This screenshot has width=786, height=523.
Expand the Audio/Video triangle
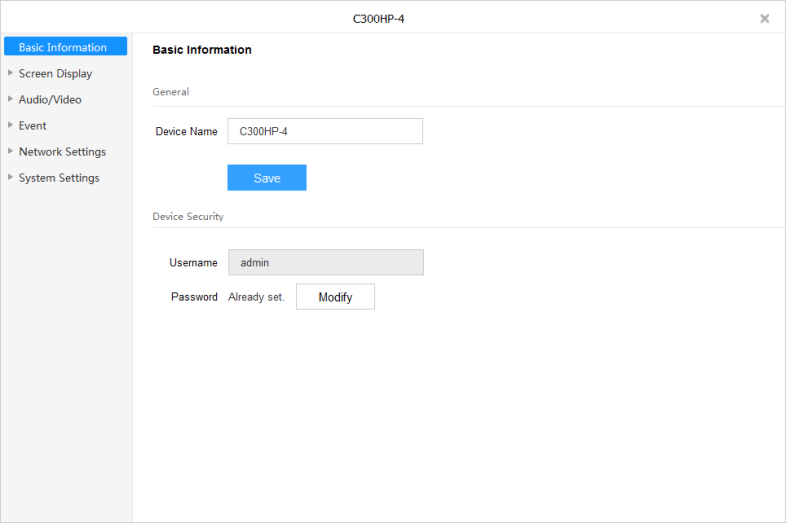click(10, 99)
